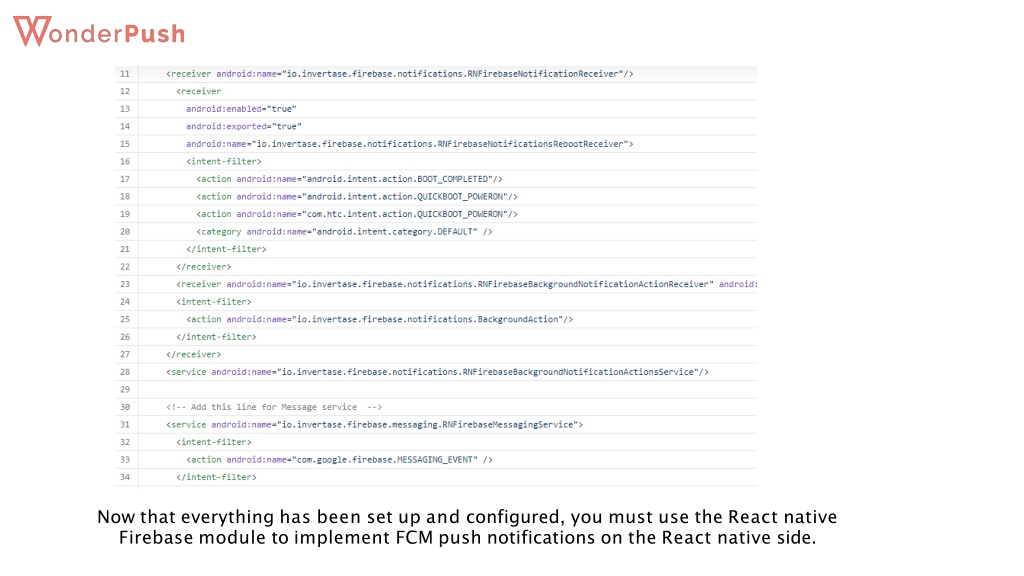Click the MESSAGING_EVENT action line

coord(339,460)
